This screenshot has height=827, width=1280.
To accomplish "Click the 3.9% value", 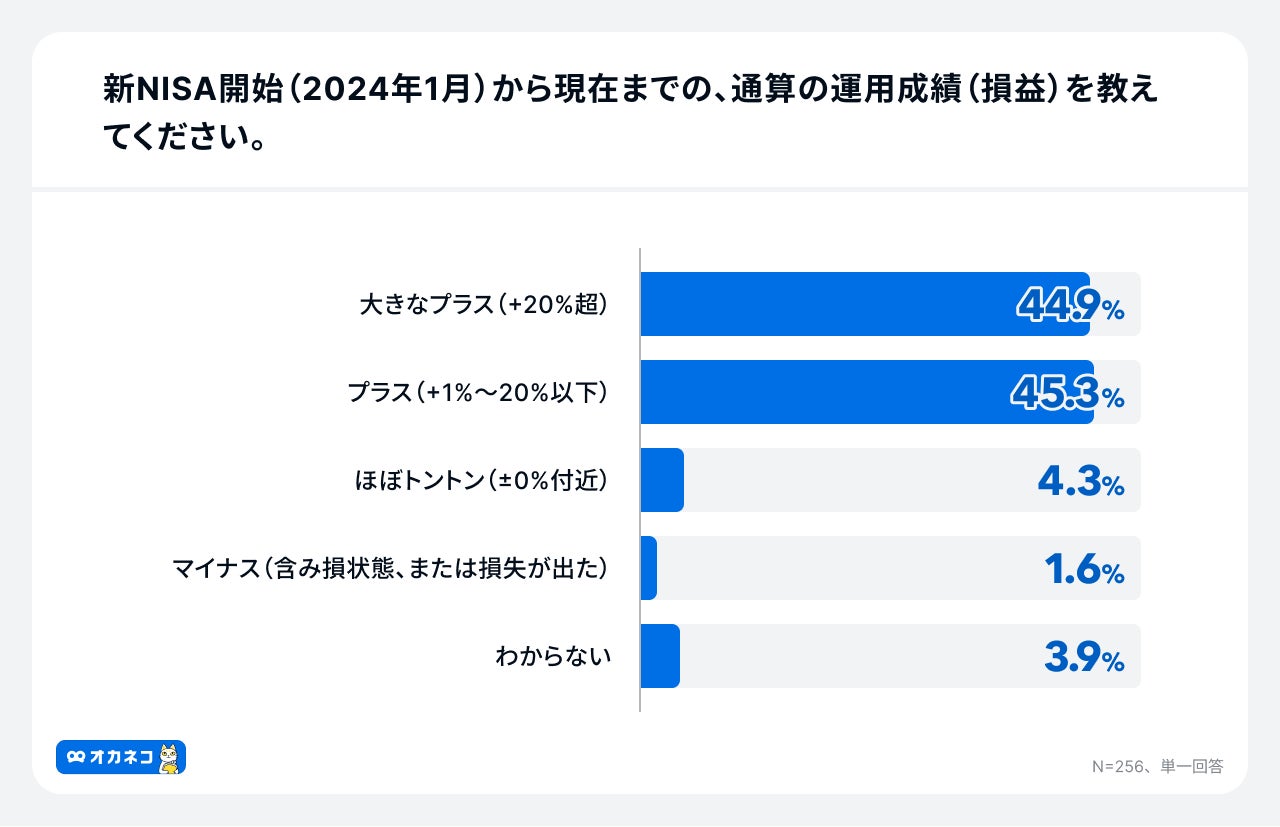I will pos(1084,658).
